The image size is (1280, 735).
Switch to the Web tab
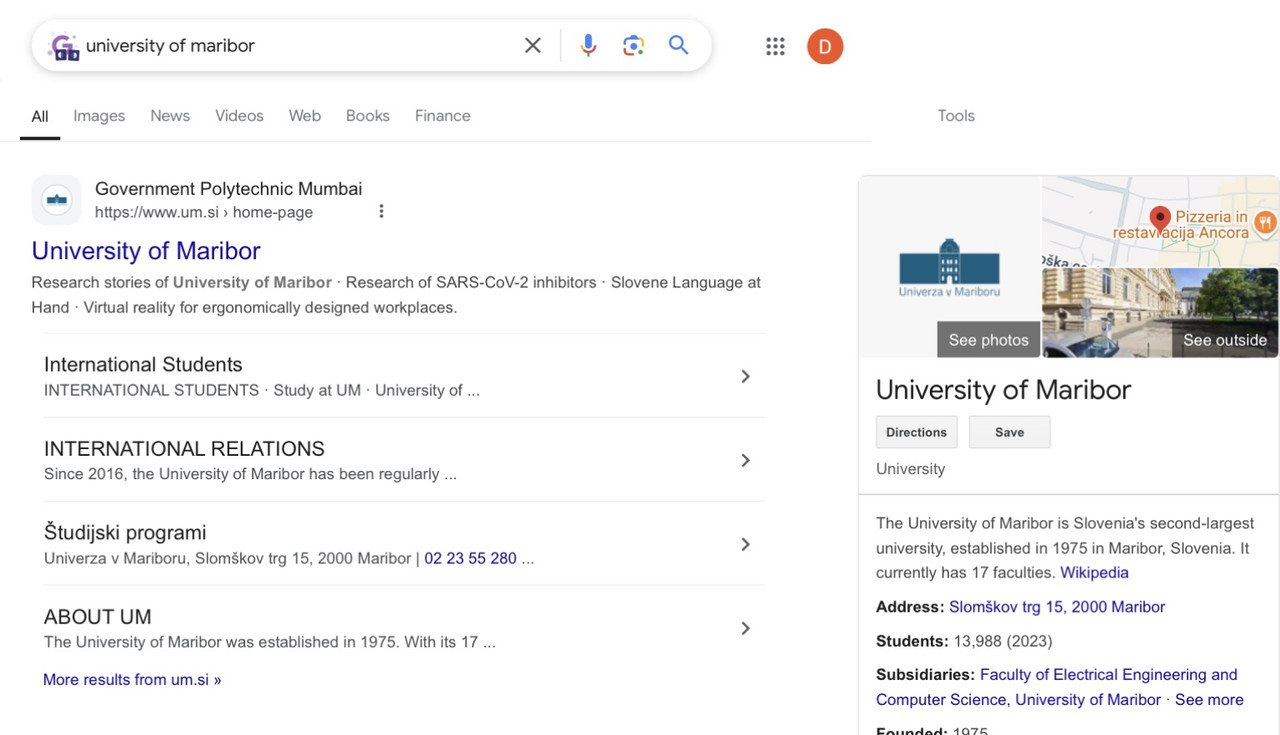point(305,116)
